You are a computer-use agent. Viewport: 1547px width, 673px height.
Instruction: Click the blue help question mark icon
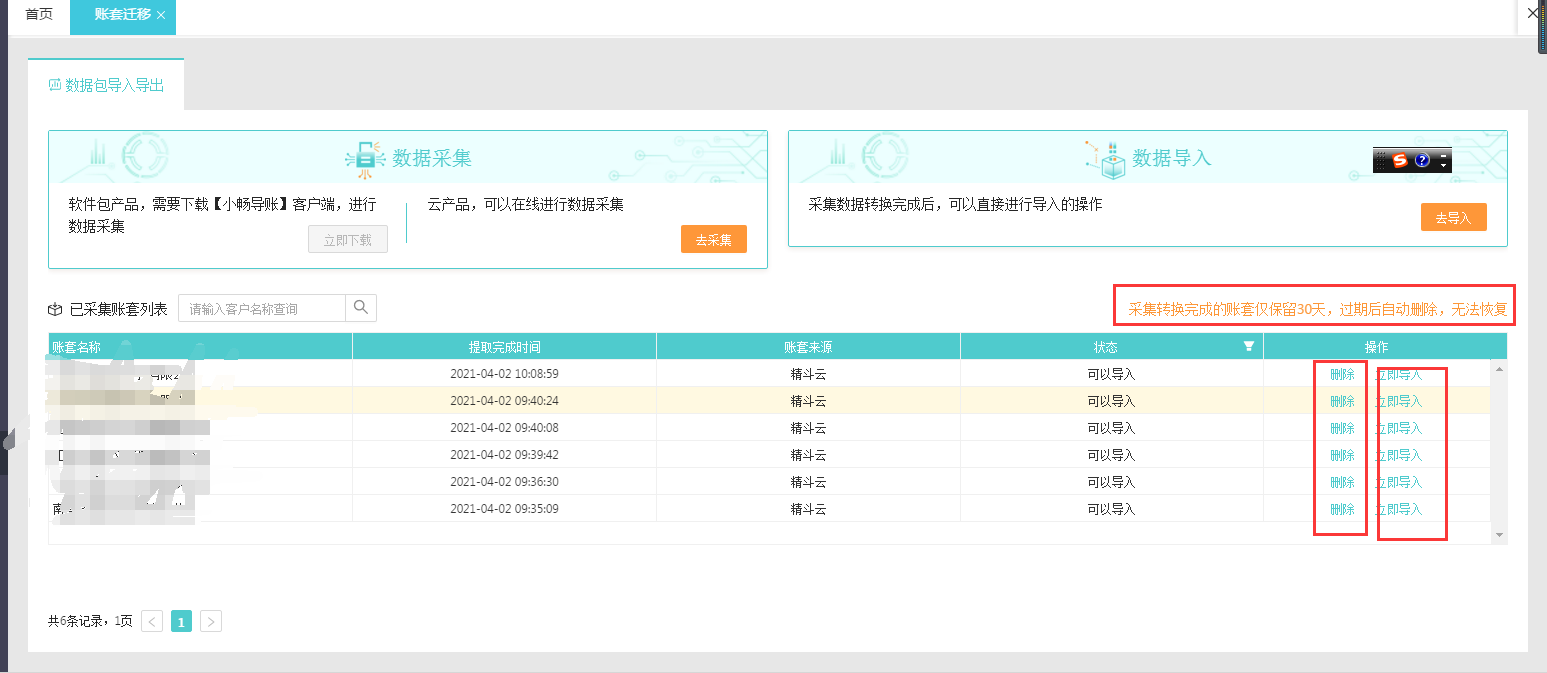(1422, 160)
